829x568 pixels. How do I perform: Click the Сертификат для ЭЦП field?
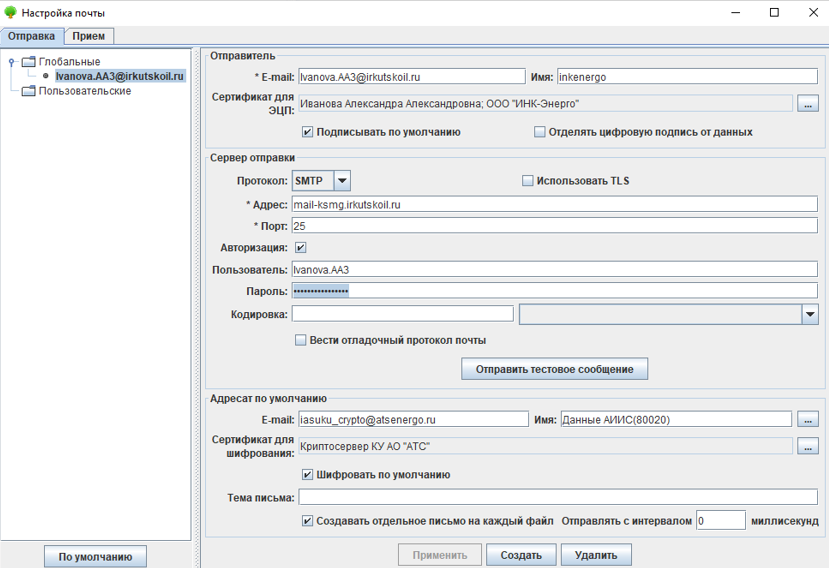coord(546,104)
